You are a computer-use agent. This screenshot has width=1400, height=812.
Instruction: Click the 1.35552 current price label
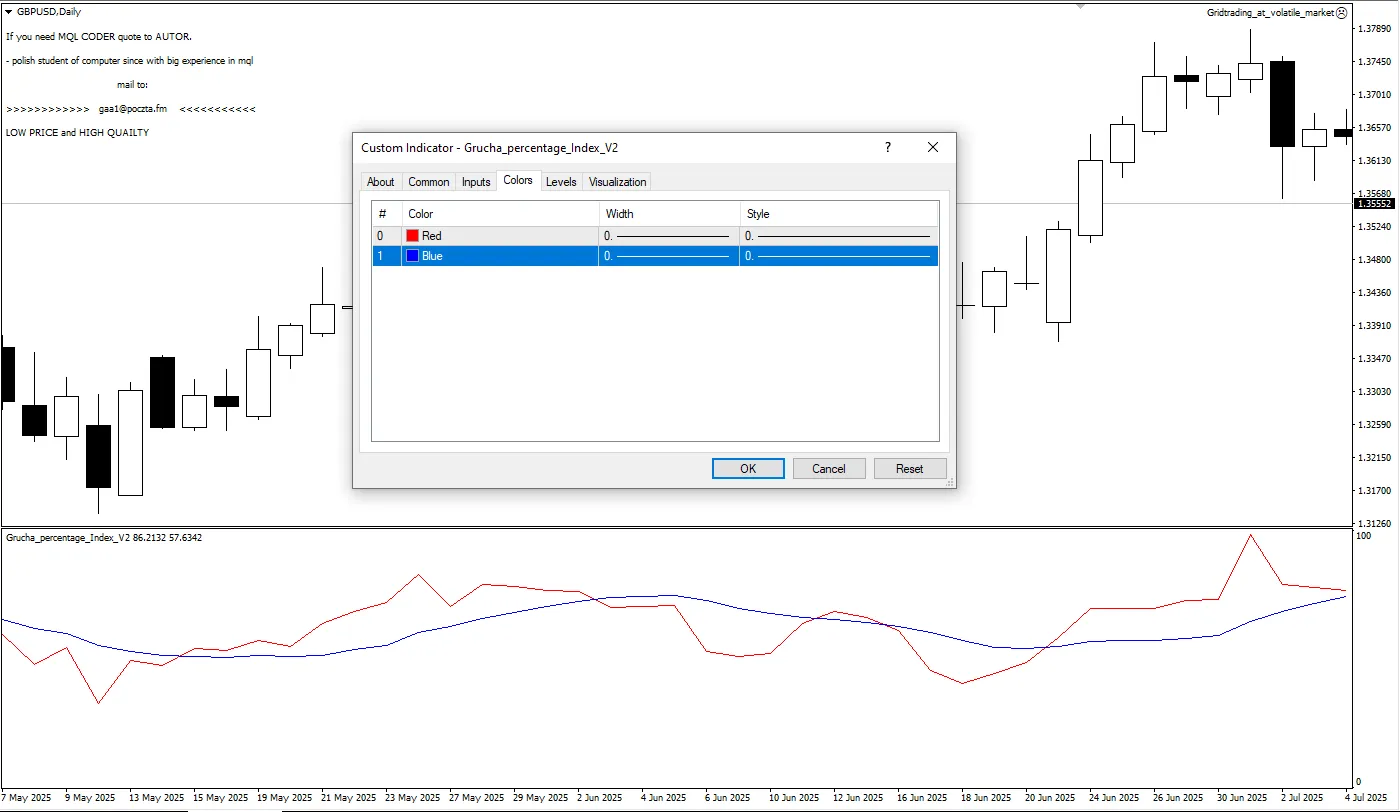[1373, 204]
